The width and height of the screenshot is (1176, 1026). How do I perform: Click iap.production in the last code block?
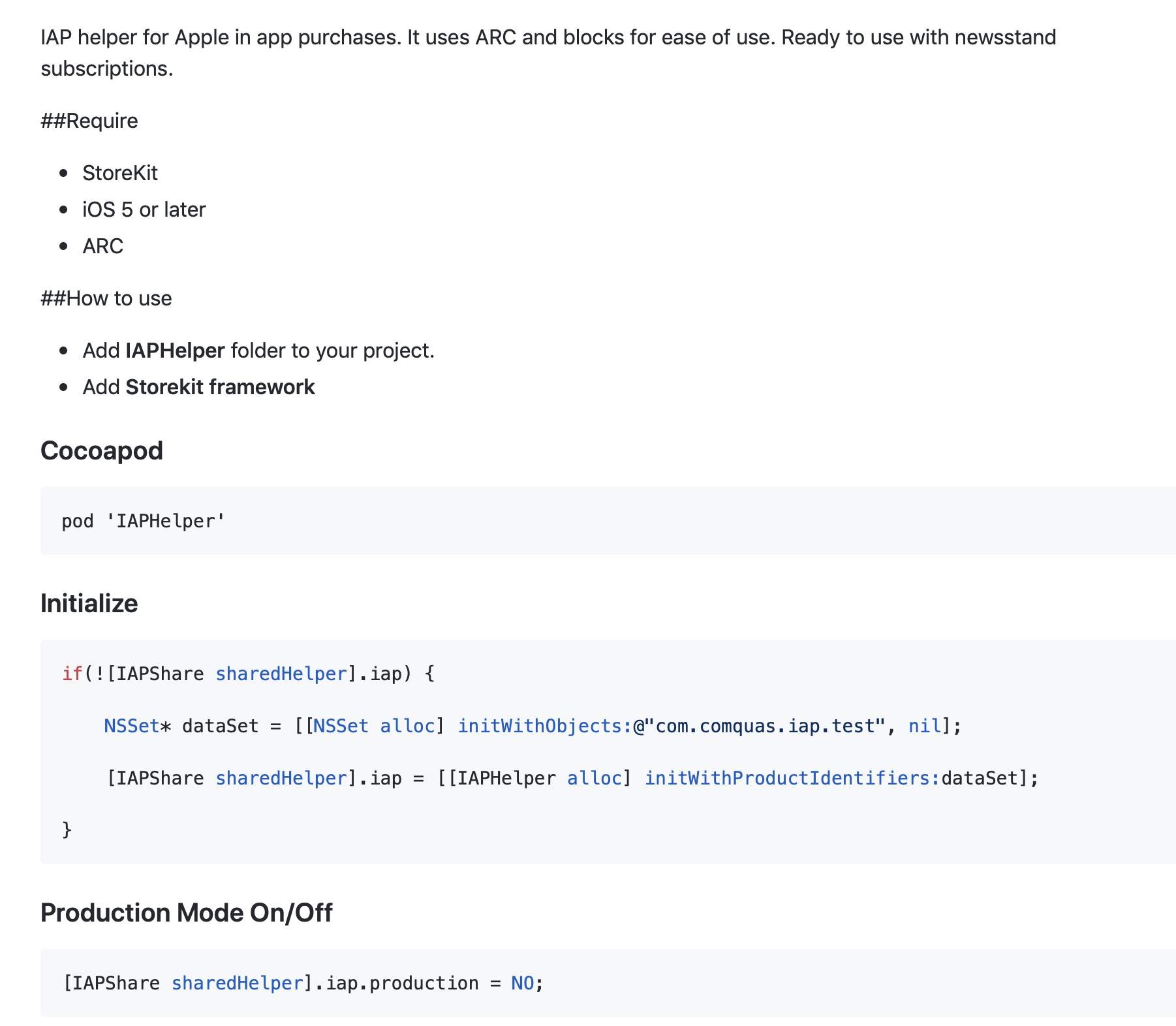402,983
